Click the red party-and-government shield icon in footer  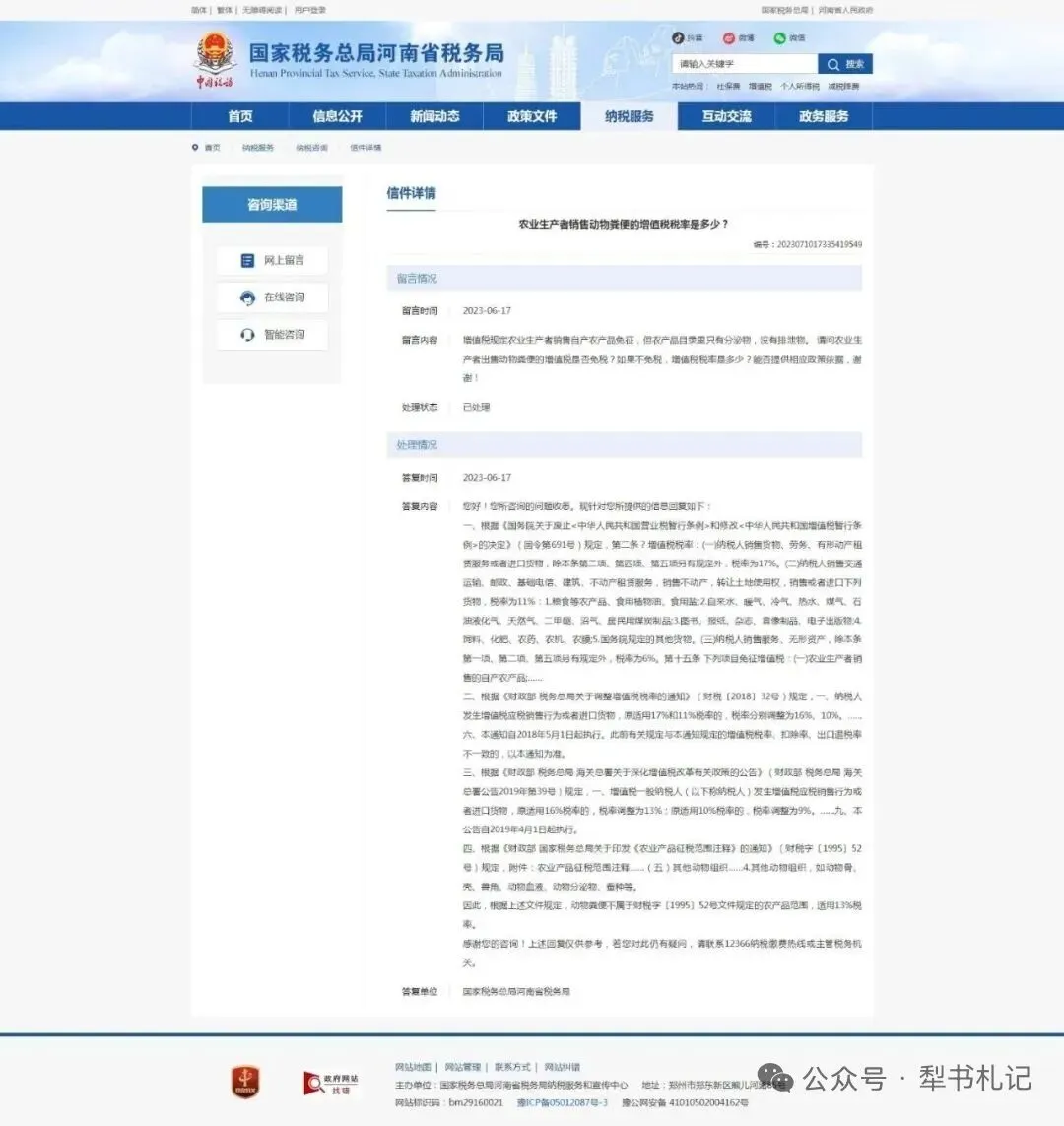pyautogui.click(x=245, y=1083)
